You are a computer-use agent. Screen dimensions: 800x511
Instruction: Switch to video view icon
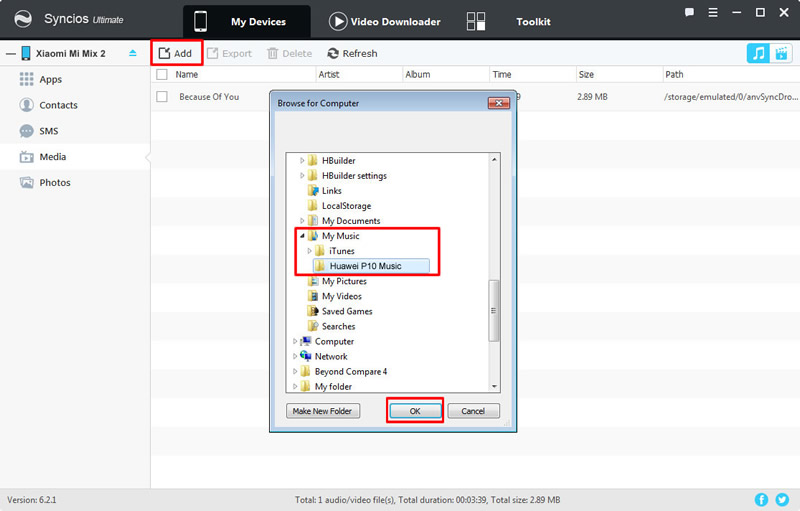pos(781,53)
